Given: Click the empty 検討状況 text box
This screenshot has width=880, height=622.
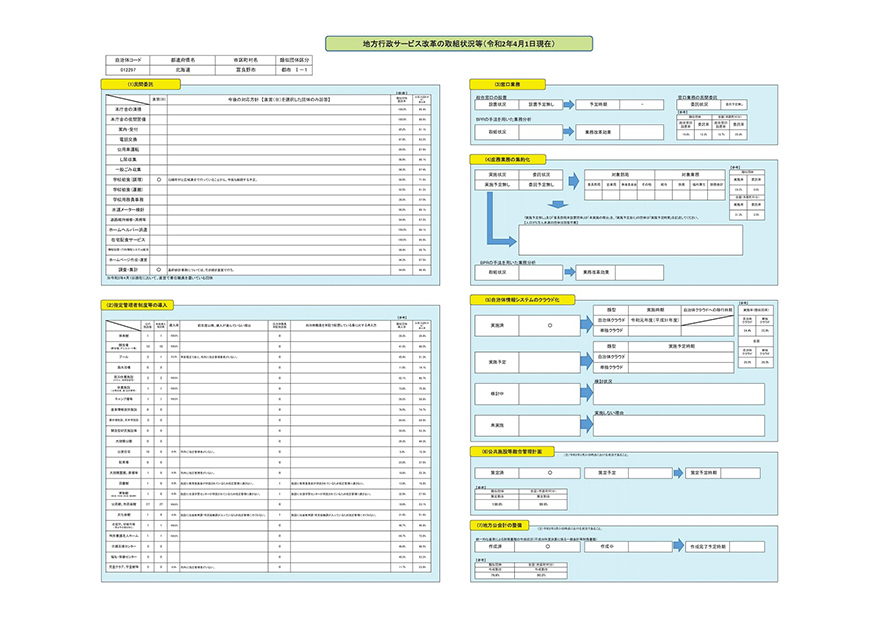Looking at the screenshot, I should pyautogui.click(x=679, y=394).
